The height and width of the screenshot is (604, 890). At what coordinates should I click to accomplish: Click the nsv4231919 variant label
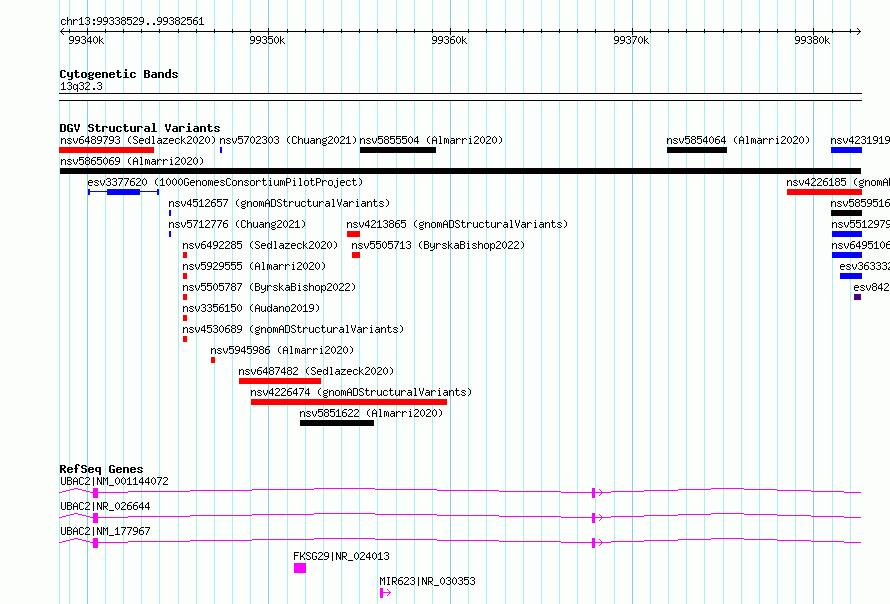tap(860, 140)
